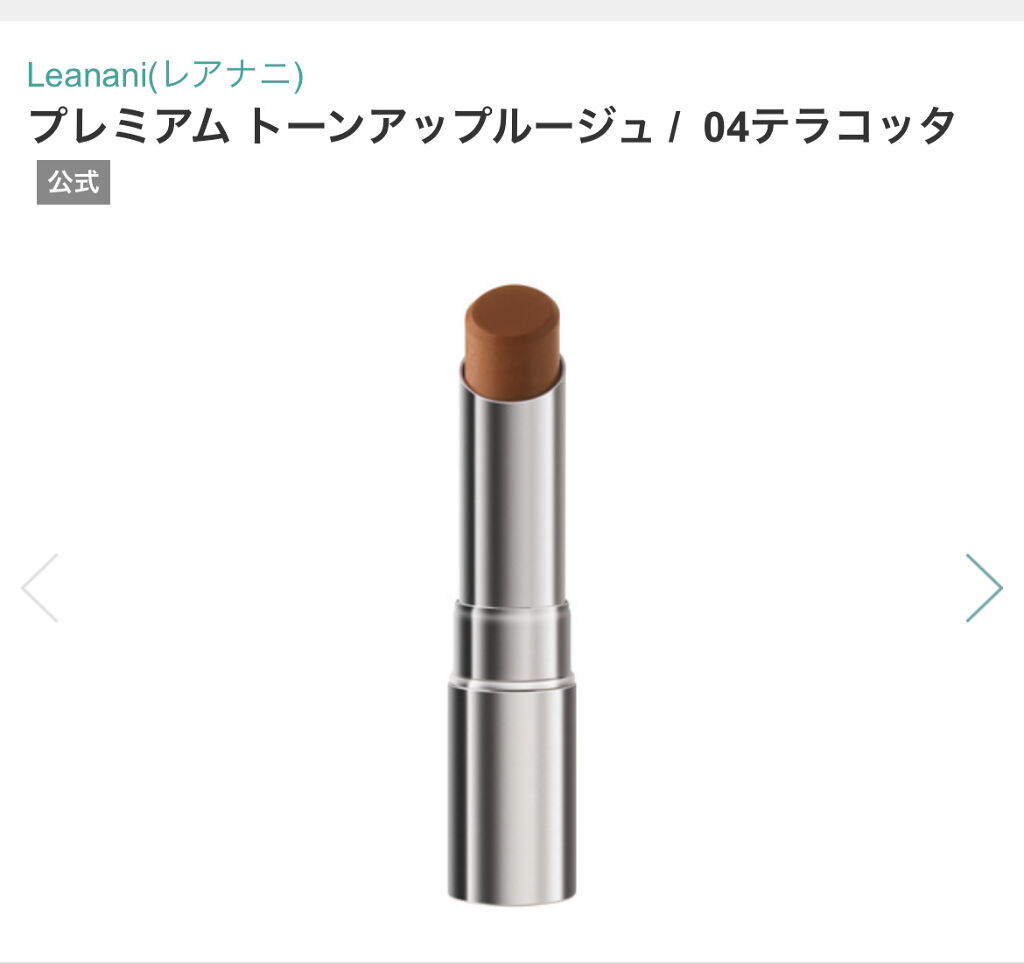Show the next product image with right chevron
Image resolution: width=1024 pixels, height=964 pixels.
point(984,588)
